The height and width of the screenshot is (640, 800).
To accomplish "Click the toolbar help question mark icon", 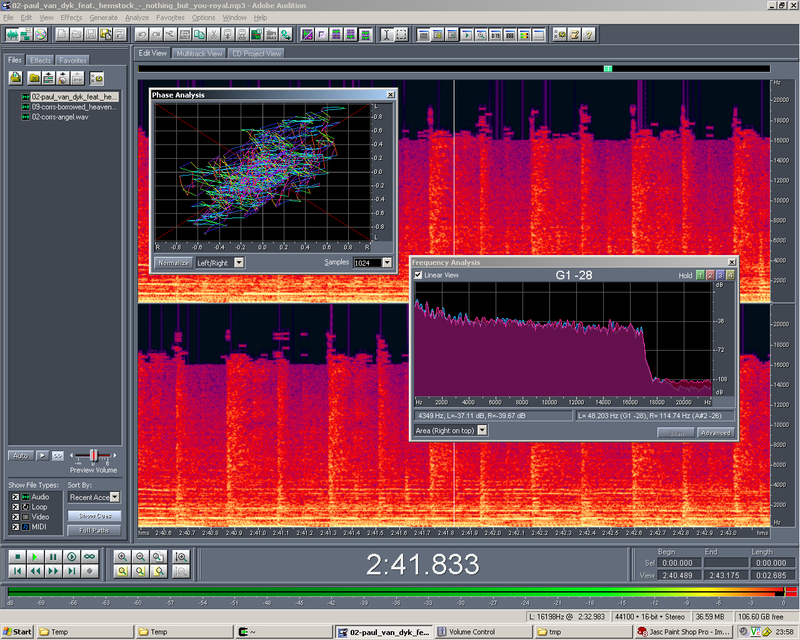I will click(589, 35).
